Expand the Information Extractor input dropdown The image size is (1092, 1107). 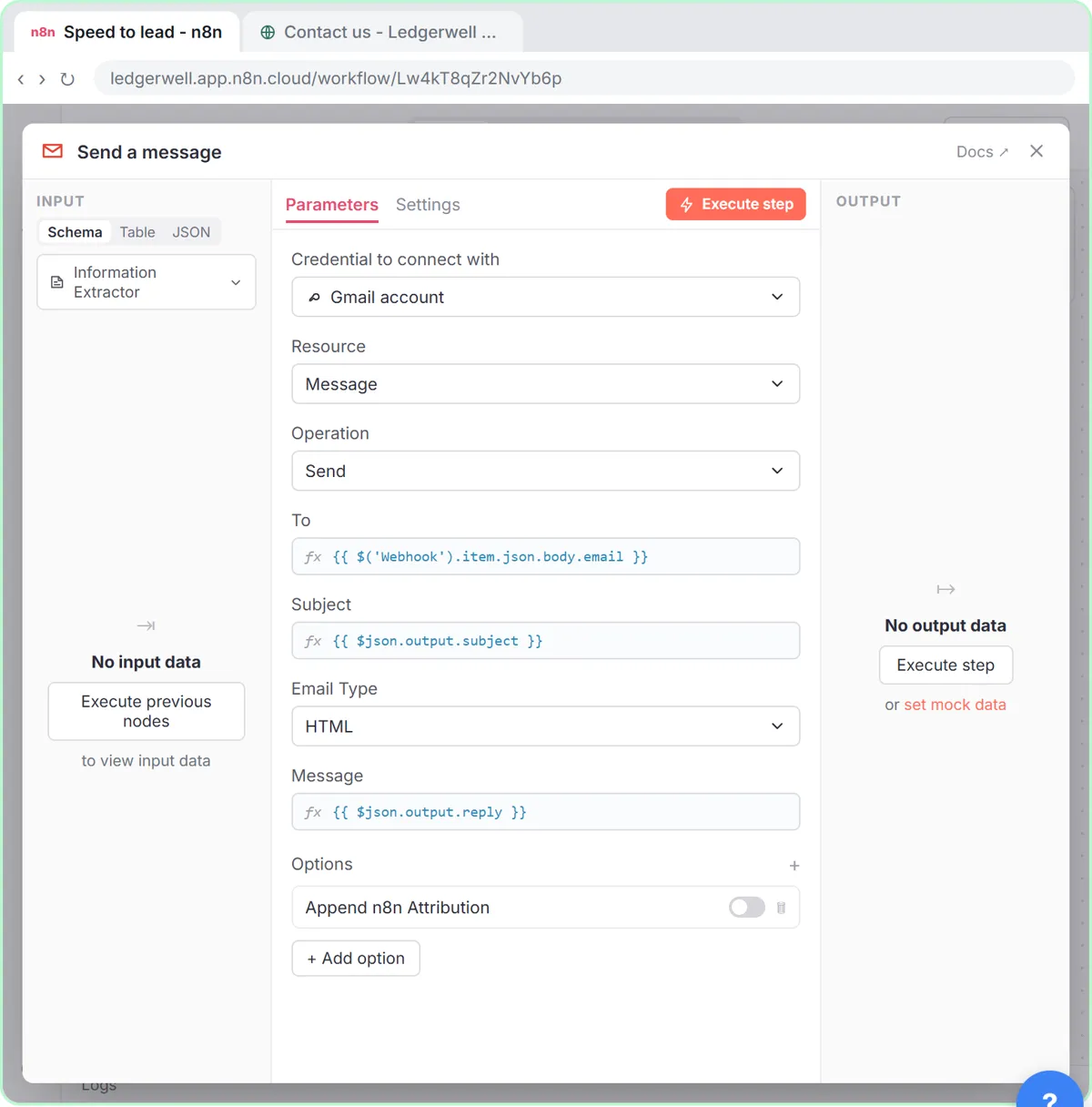[x=147, y=282]
